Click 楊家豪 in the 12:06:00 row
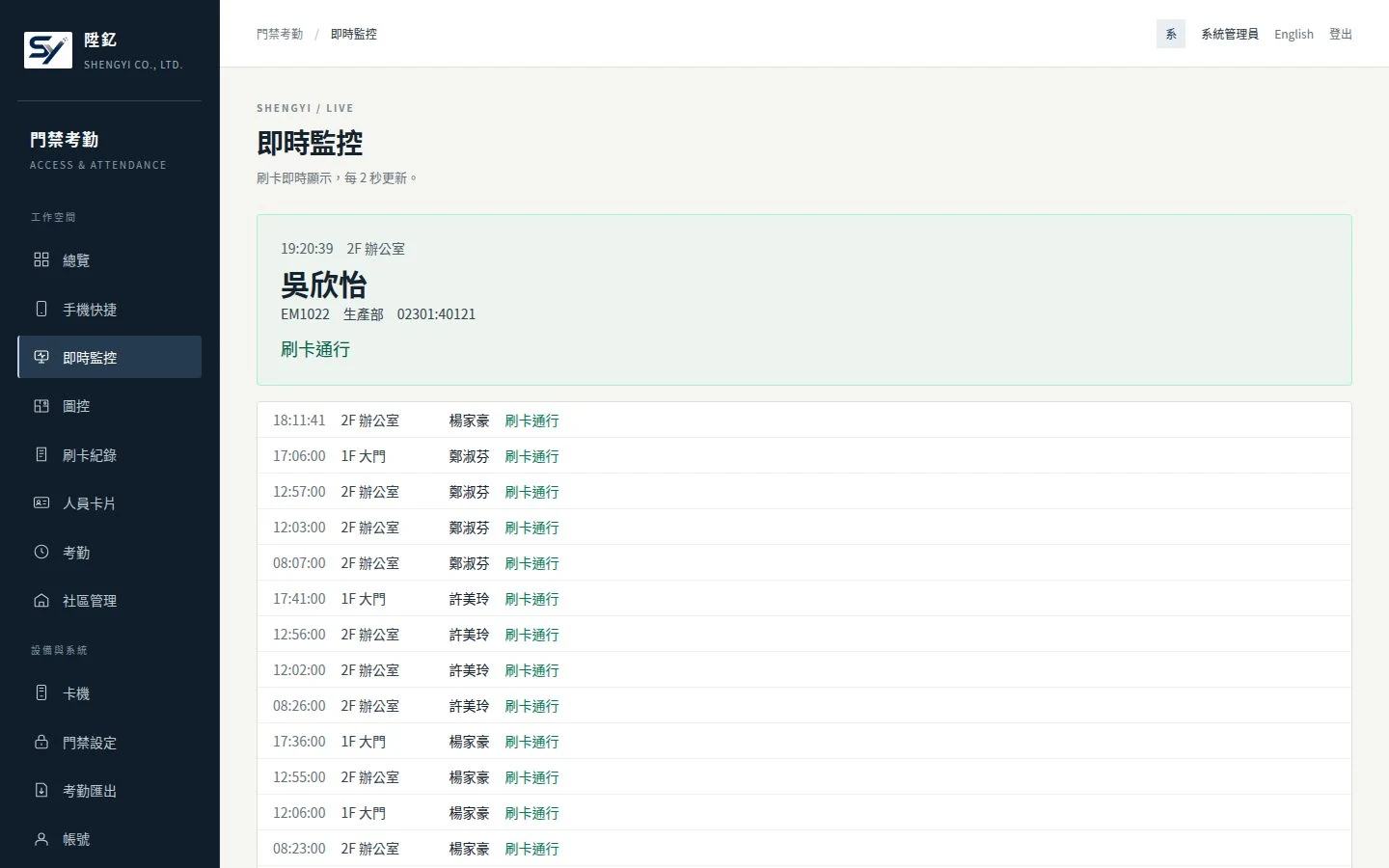 click(x=469, y=813)
